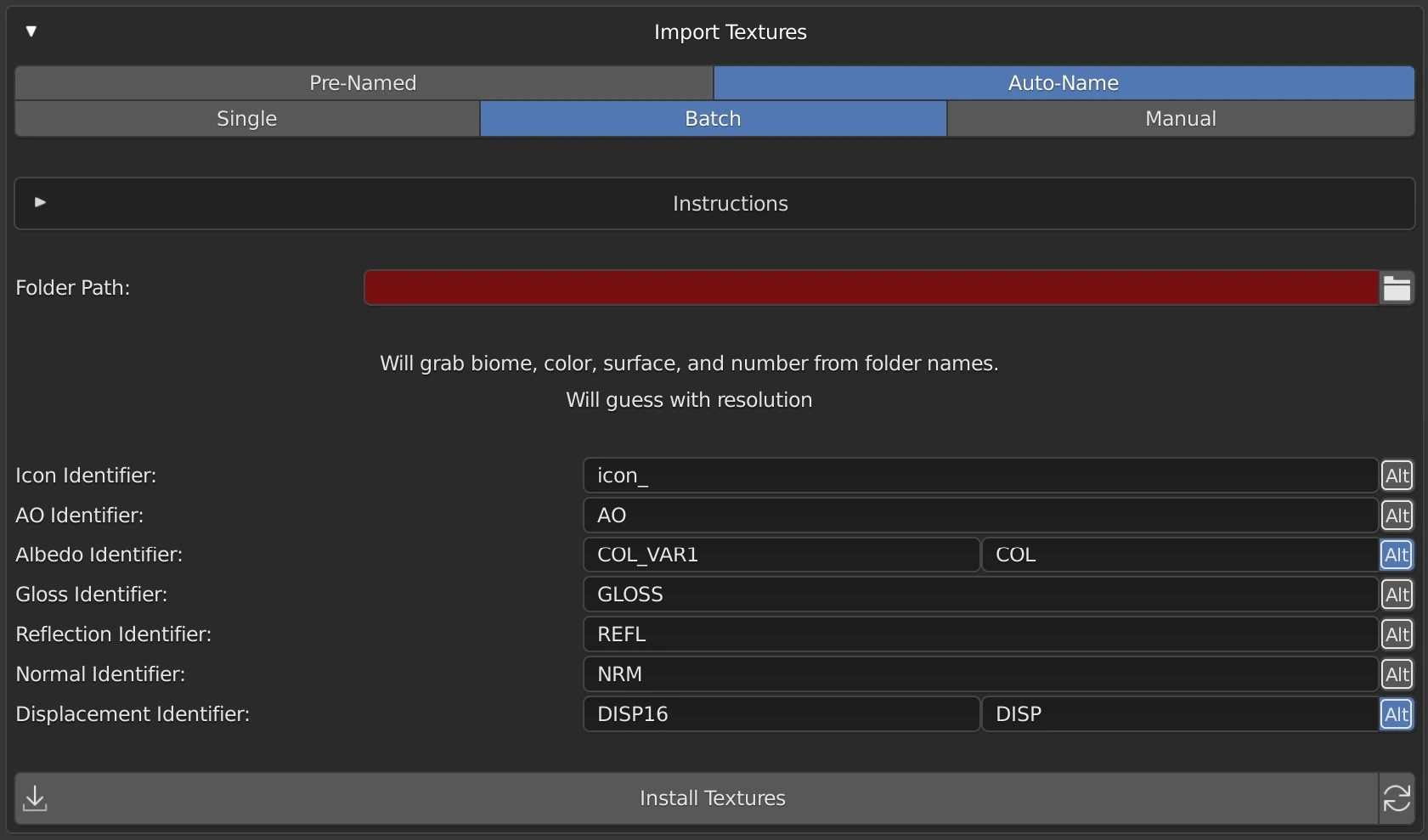Expand the Instructions section

(40, 203)
